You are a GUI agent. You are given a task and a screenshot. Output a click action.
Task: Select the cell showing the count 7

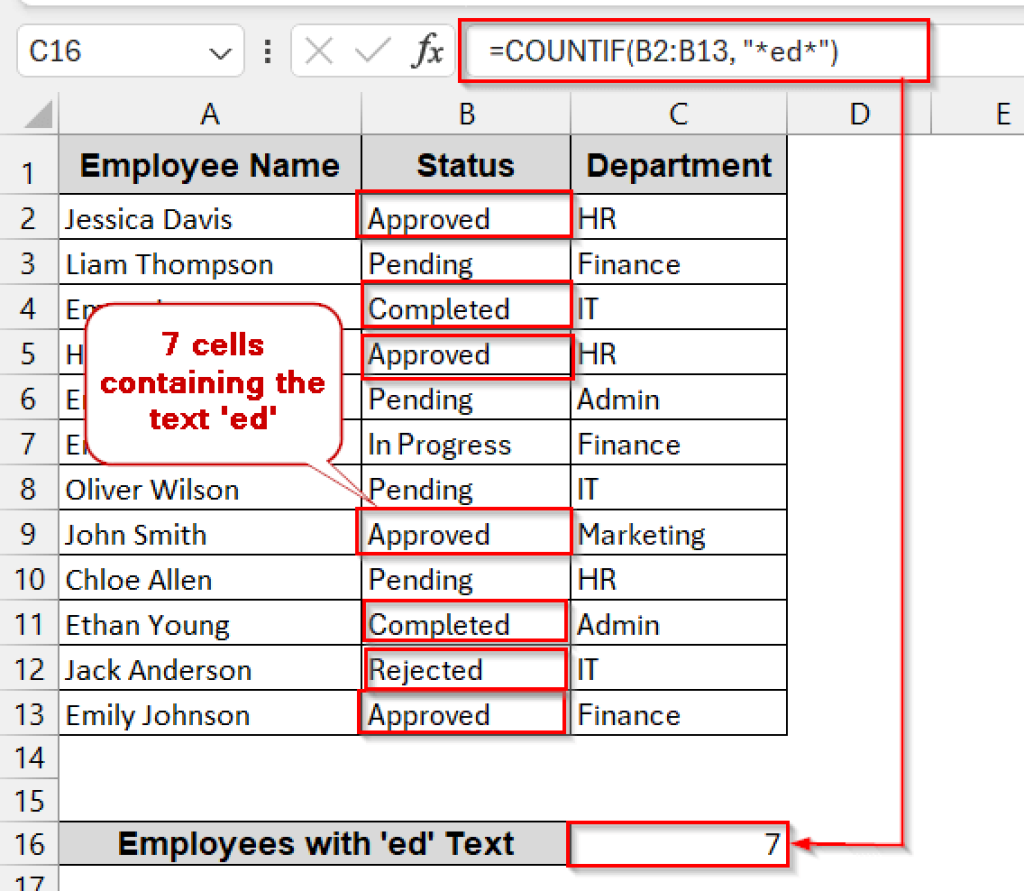[x=678, y=845]
